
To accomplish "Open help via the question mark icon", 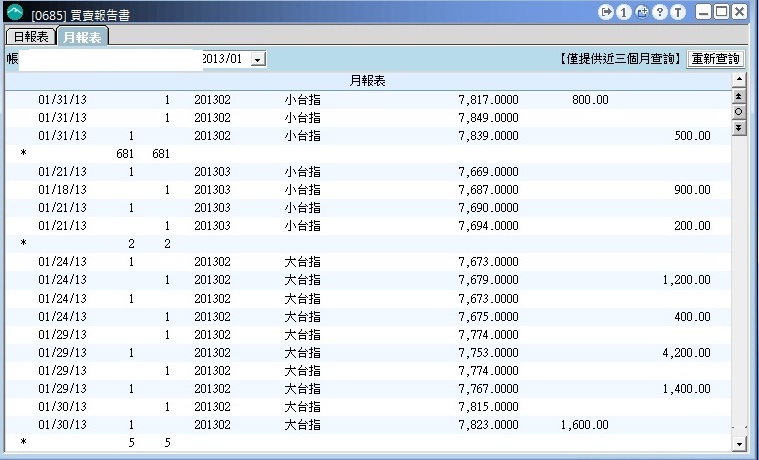I will tap(660, 12).
